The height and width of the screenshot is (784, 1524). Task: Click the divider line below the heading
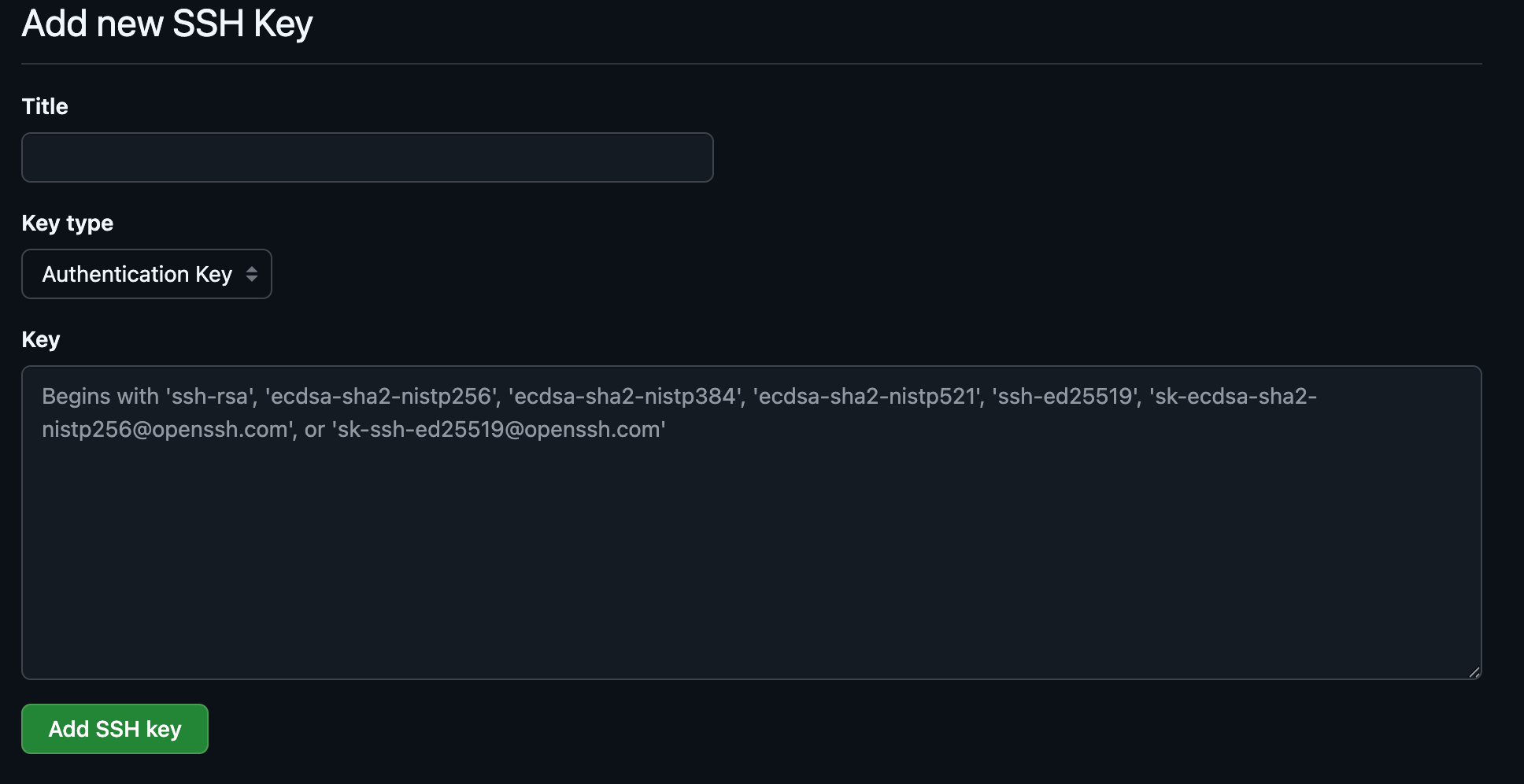point(751,64)
